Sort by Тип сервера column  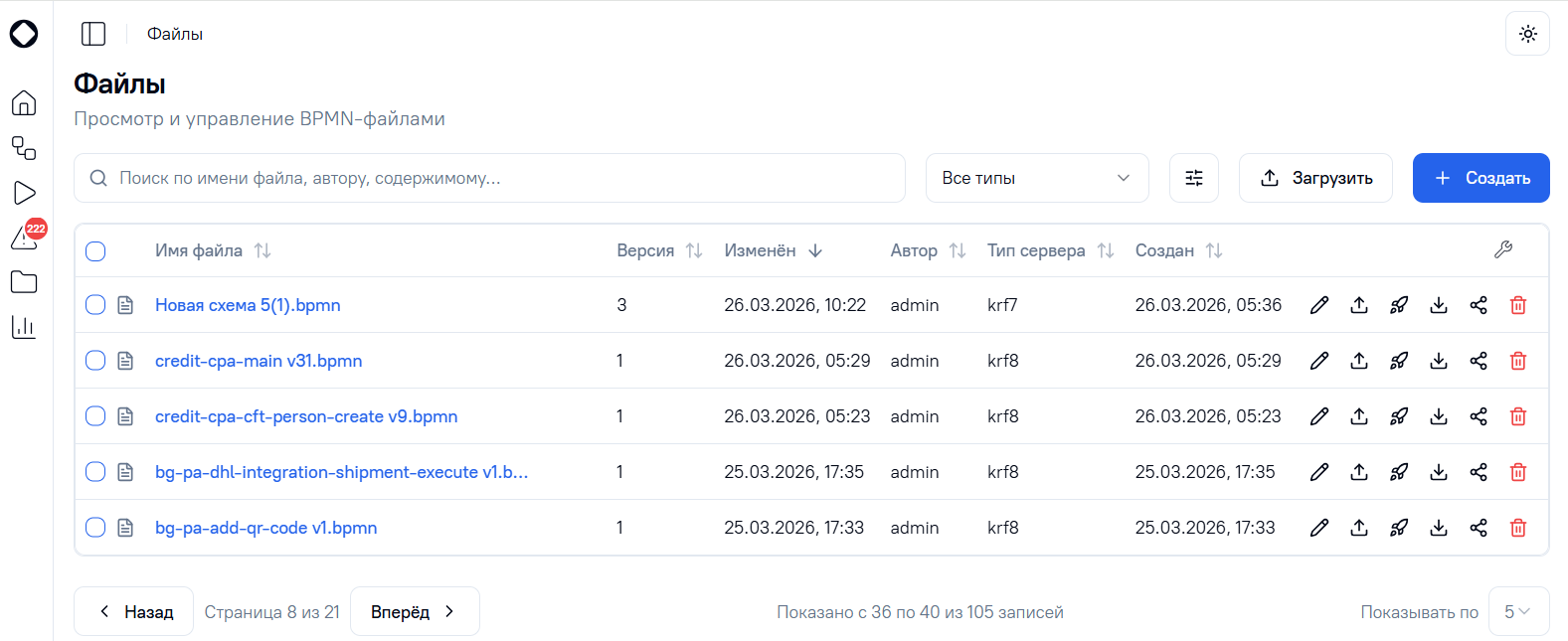[x=1050, y=250]
